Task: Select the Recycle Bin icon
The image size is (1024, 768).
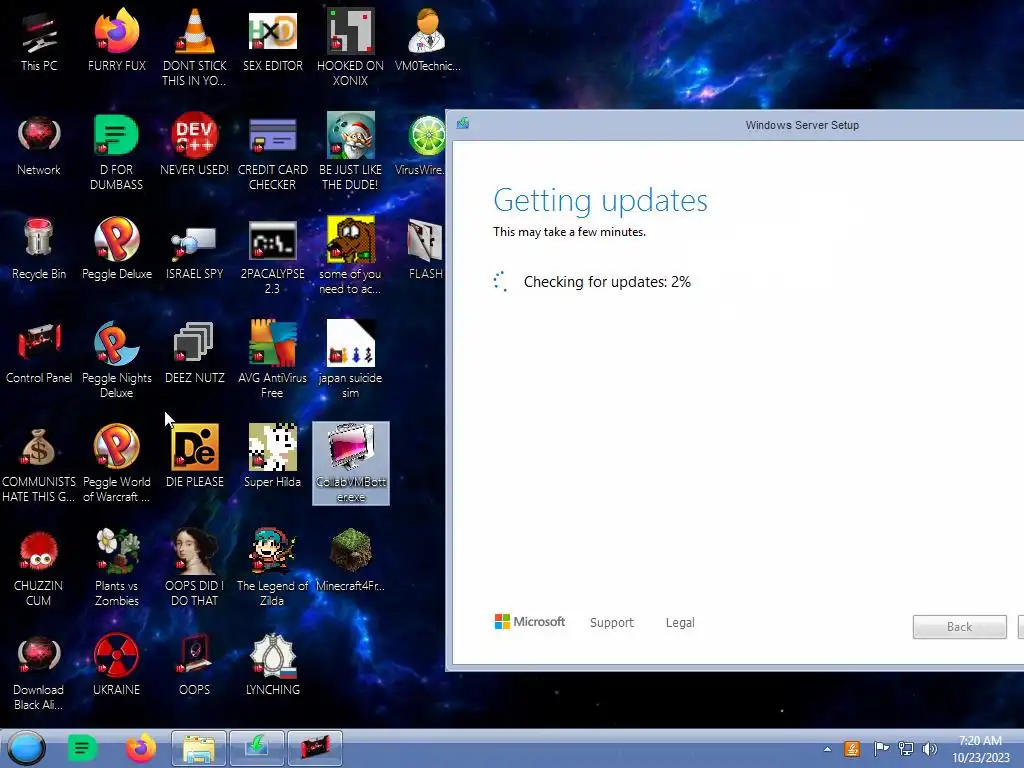Action: tap(39, 249)
